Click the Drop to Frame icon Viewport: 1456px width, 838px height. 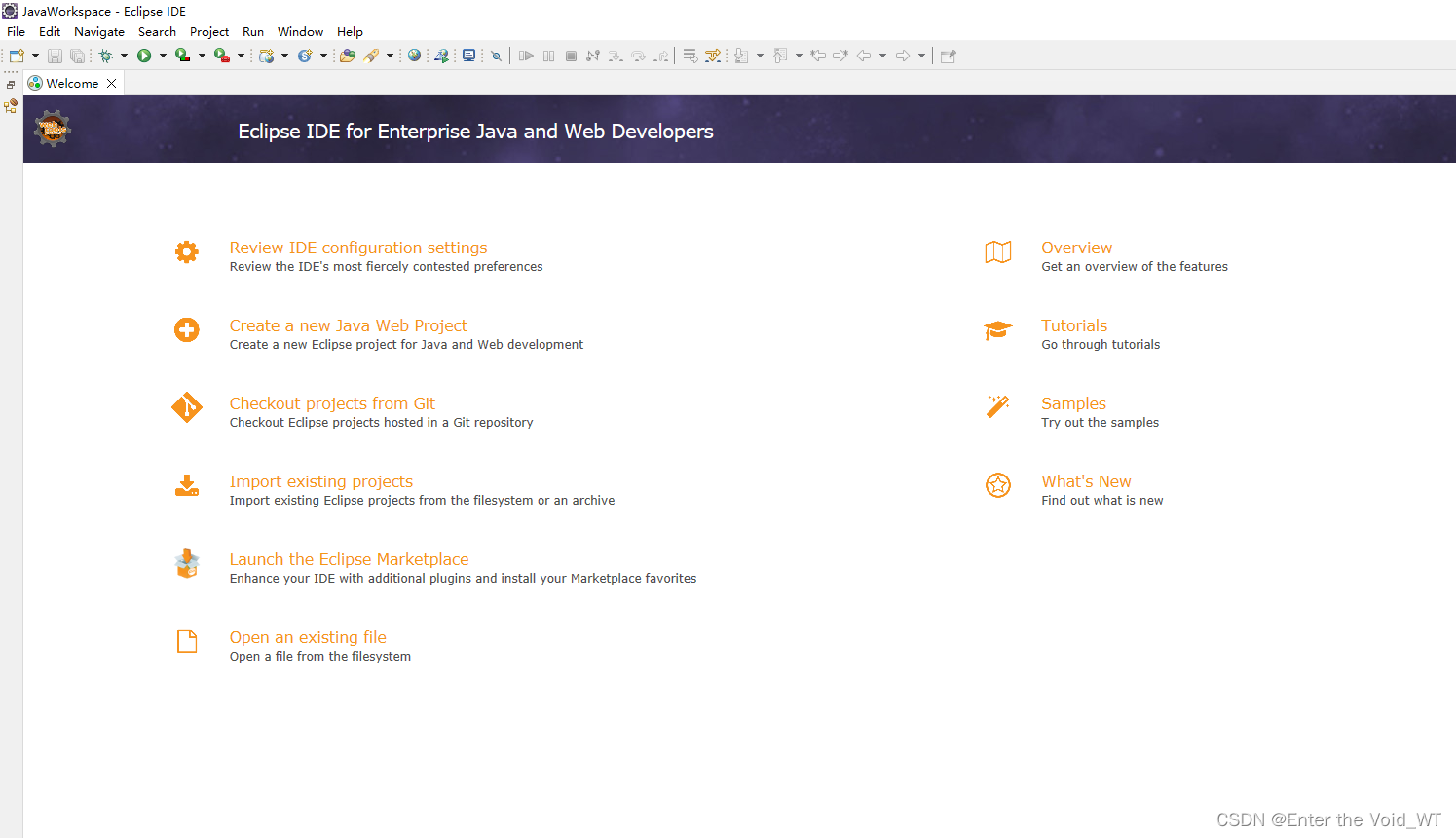click(690, 56)
